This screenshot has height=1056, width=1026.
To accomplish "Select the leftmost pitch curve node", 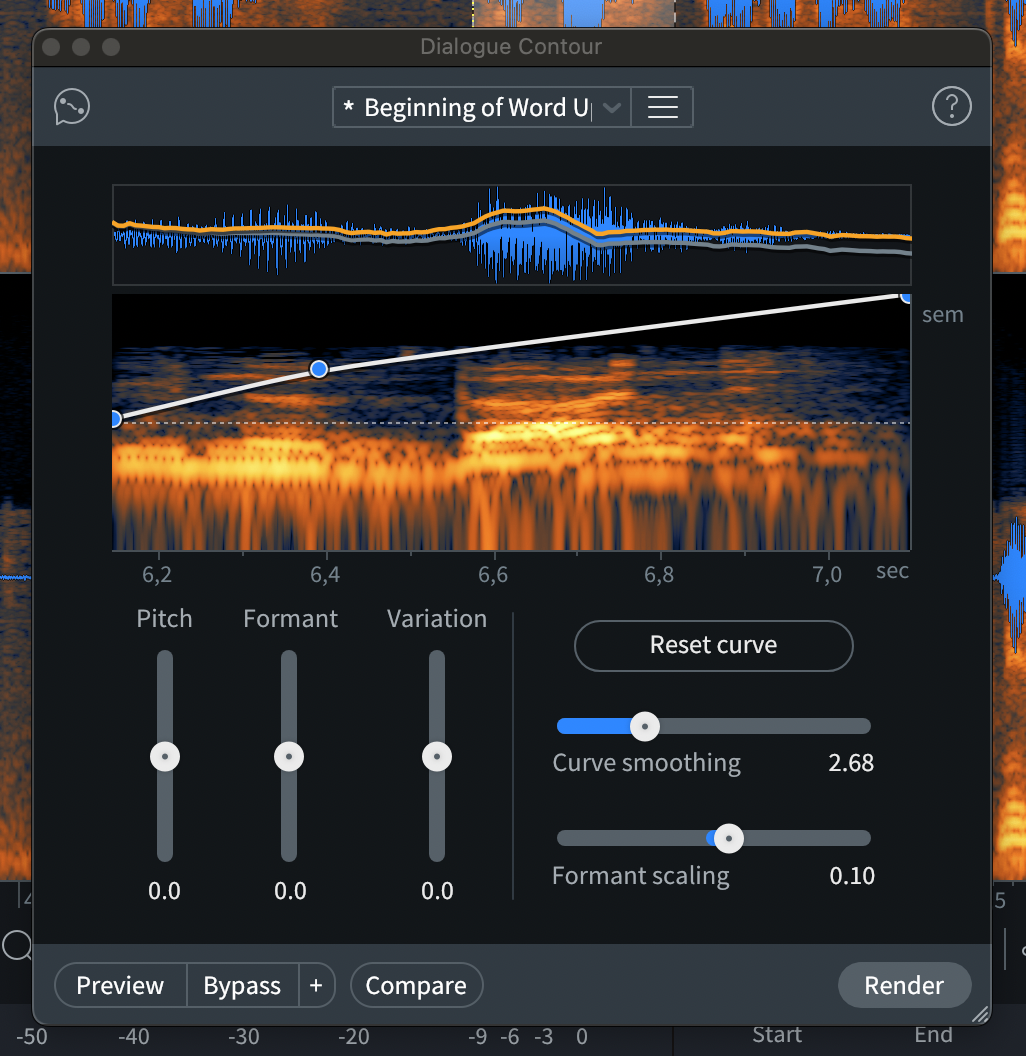I will click(x=115, y=420).
